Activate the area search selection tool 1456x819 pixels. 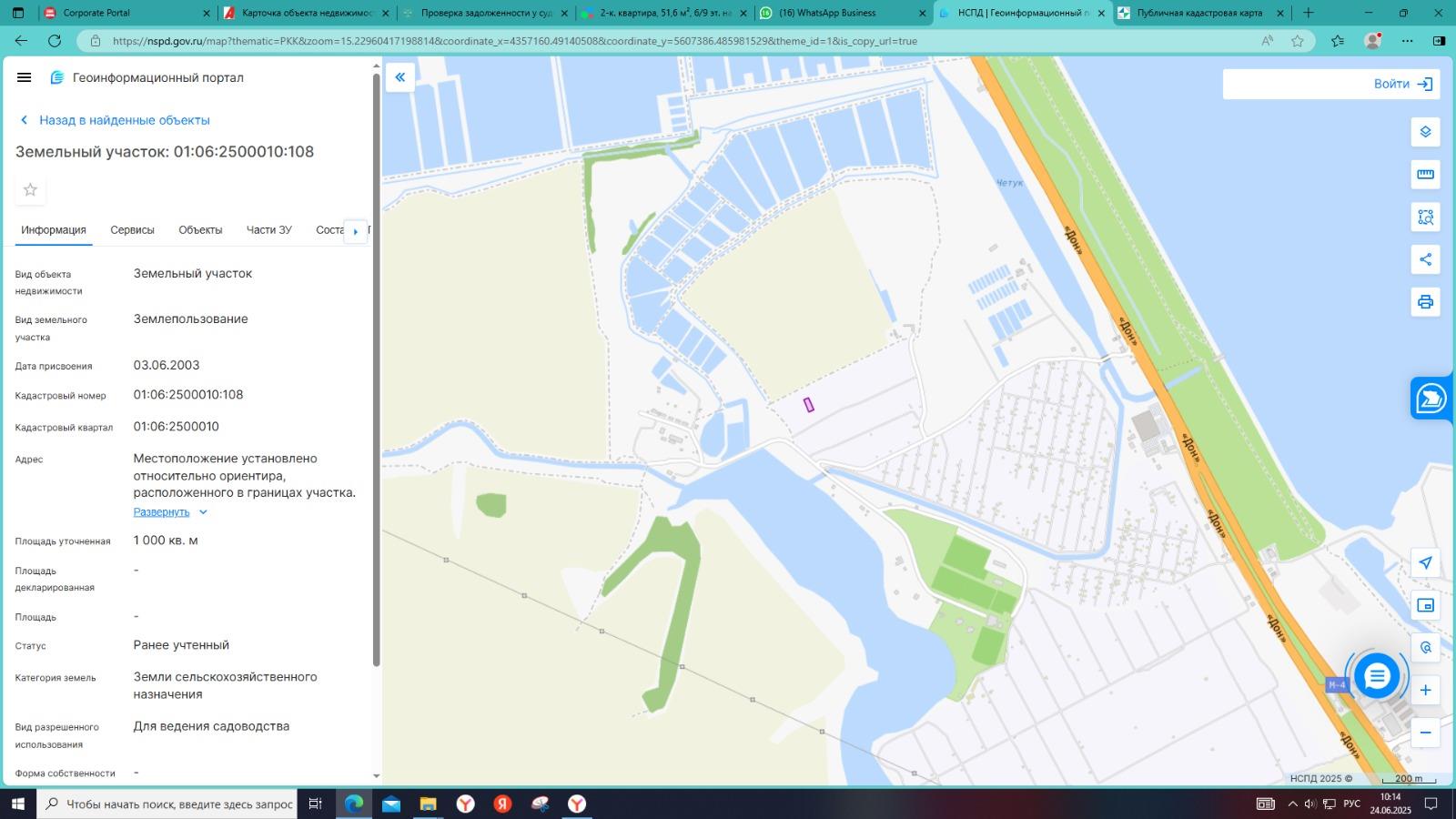[1425, 217]
